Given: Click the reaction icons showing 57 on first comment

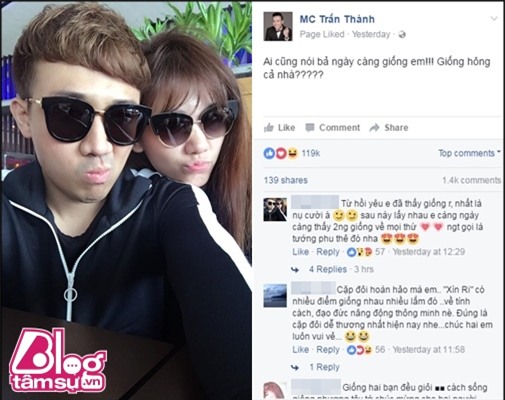Looking at the screenshot, I should [x=366, y=252].
